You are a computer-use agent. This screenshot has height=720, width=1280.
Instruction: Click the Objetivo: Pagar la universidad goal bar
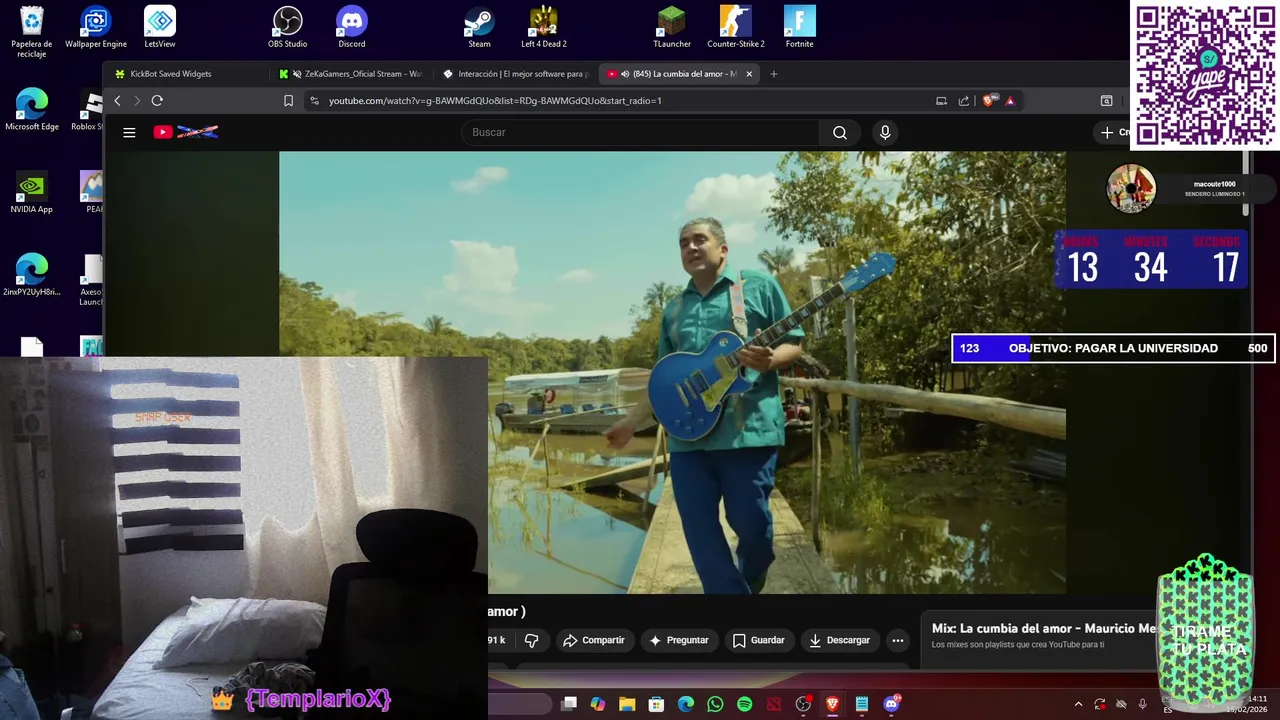(1113, 348)
